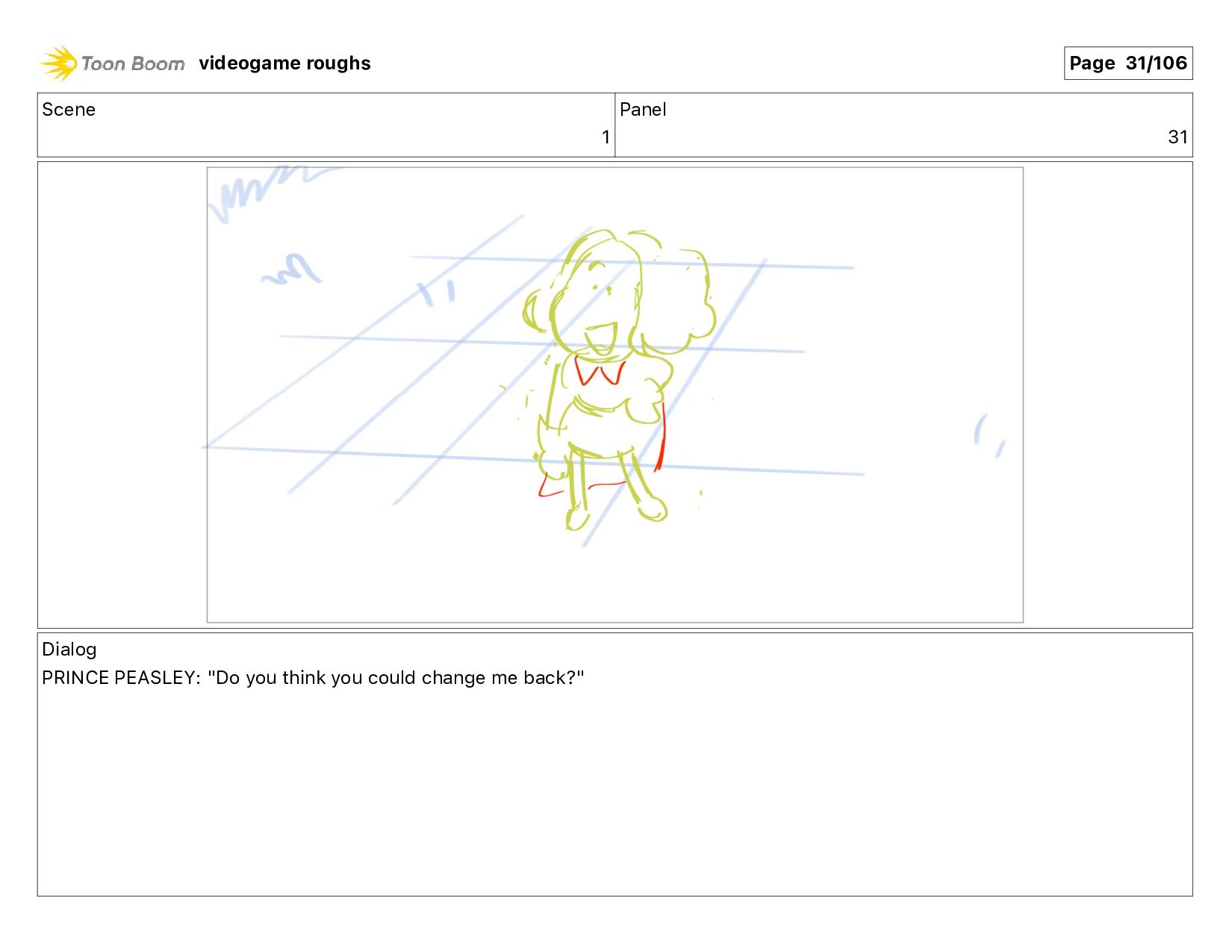This screenshot has height=952, width=1232.
Task: Click the 'Panel' header label
Action: coord(643,110)
